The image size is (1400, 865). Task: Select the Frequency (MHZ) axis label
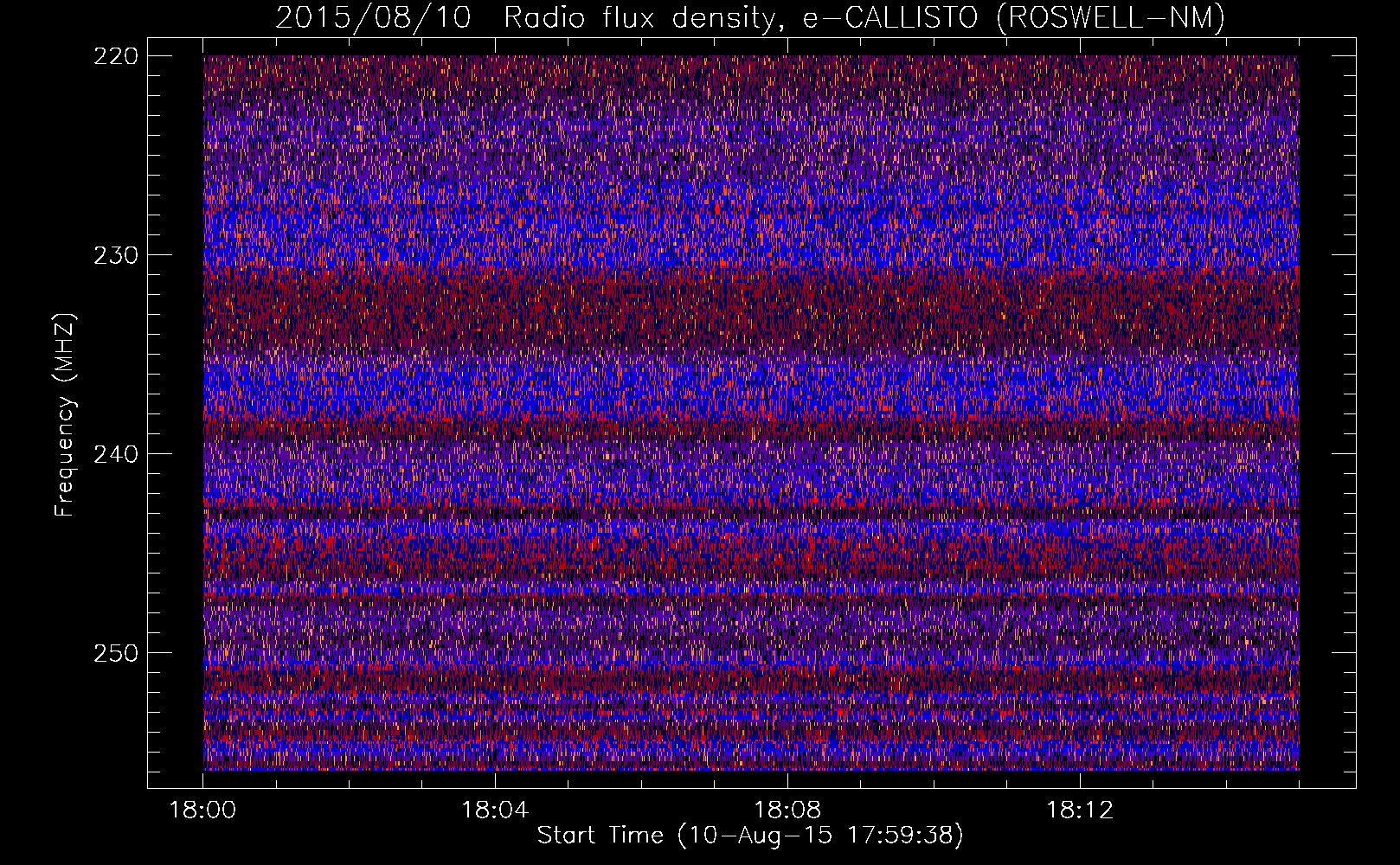(65, 414)
